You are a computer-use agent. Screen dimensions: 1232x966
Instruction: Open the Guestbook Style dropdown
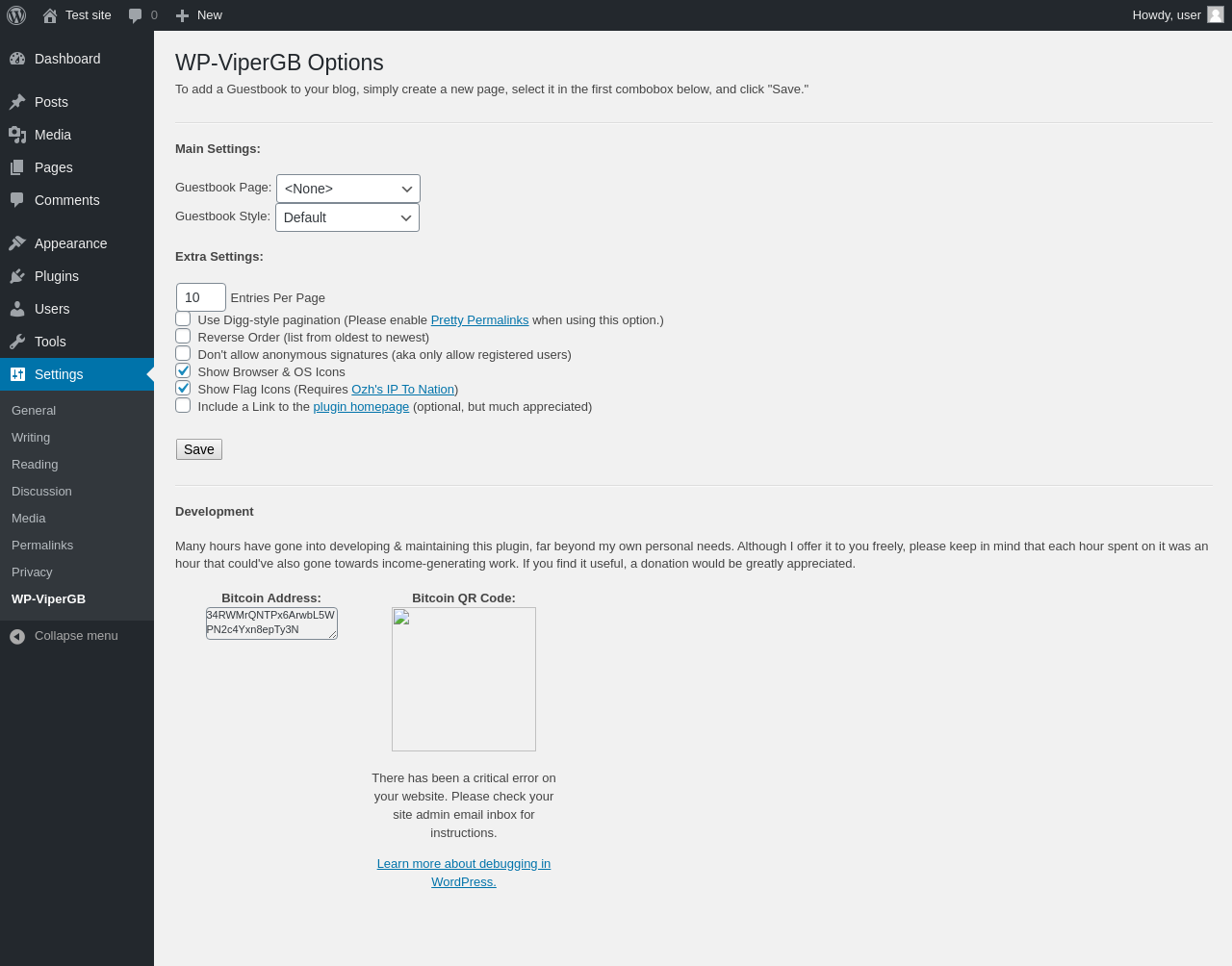(347, 217)
